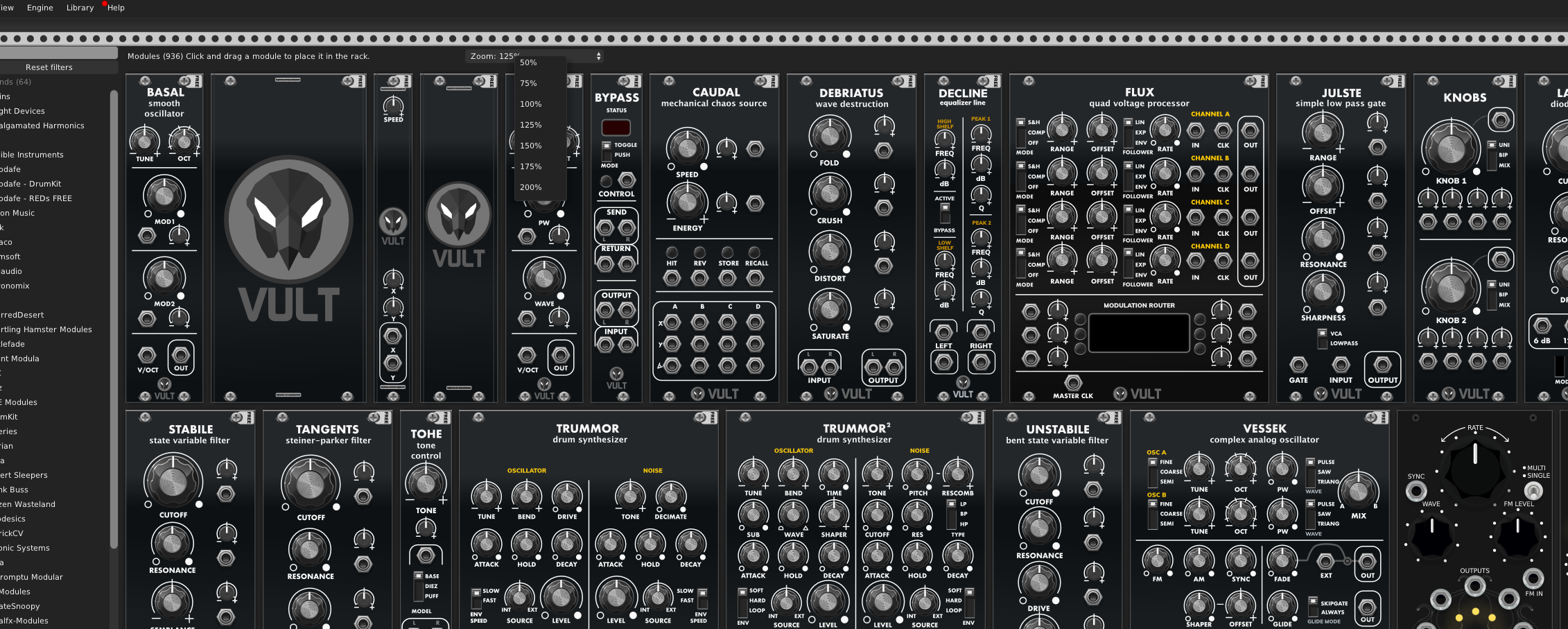1568x629 pixels.
Task: Click the FLUX modulation router display
Action: [1139, 333]
